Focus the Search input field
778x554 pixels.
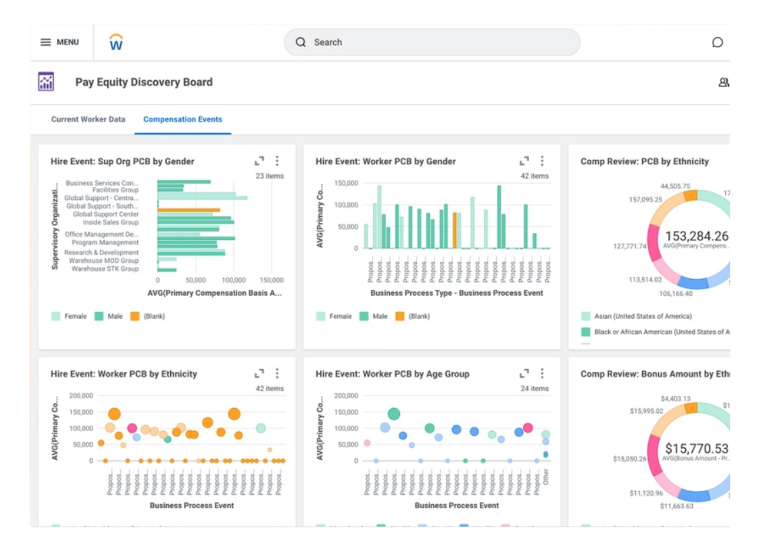(x=432, y=42)
